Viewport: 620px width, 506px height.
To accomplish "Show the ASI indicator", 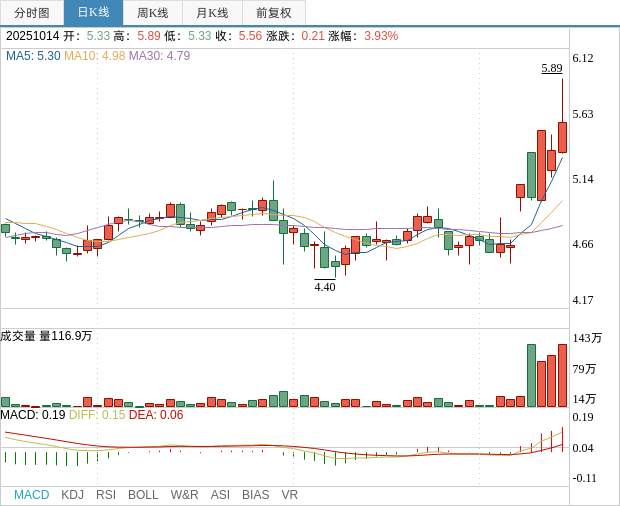I will click(220, 495).
